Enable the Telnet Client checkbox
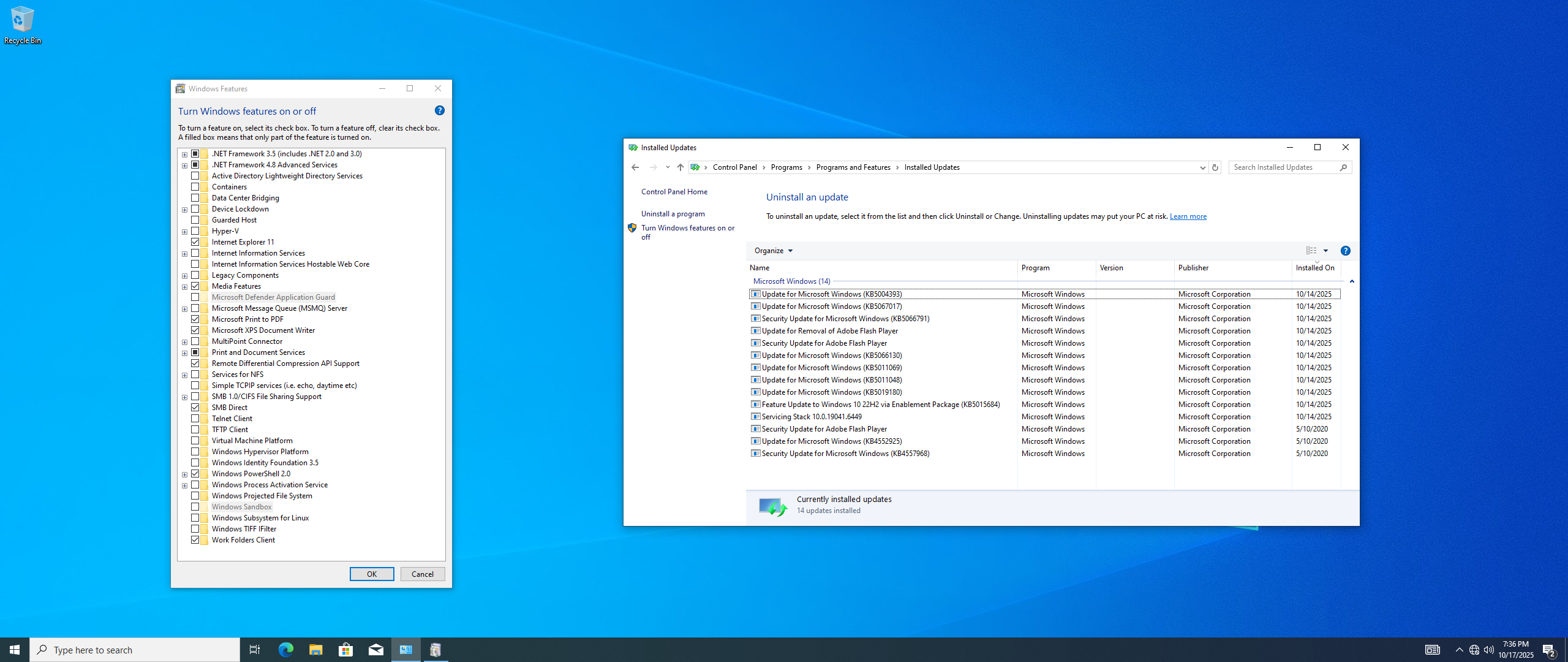The image size is (1568, 662). (x=195, y=419)
